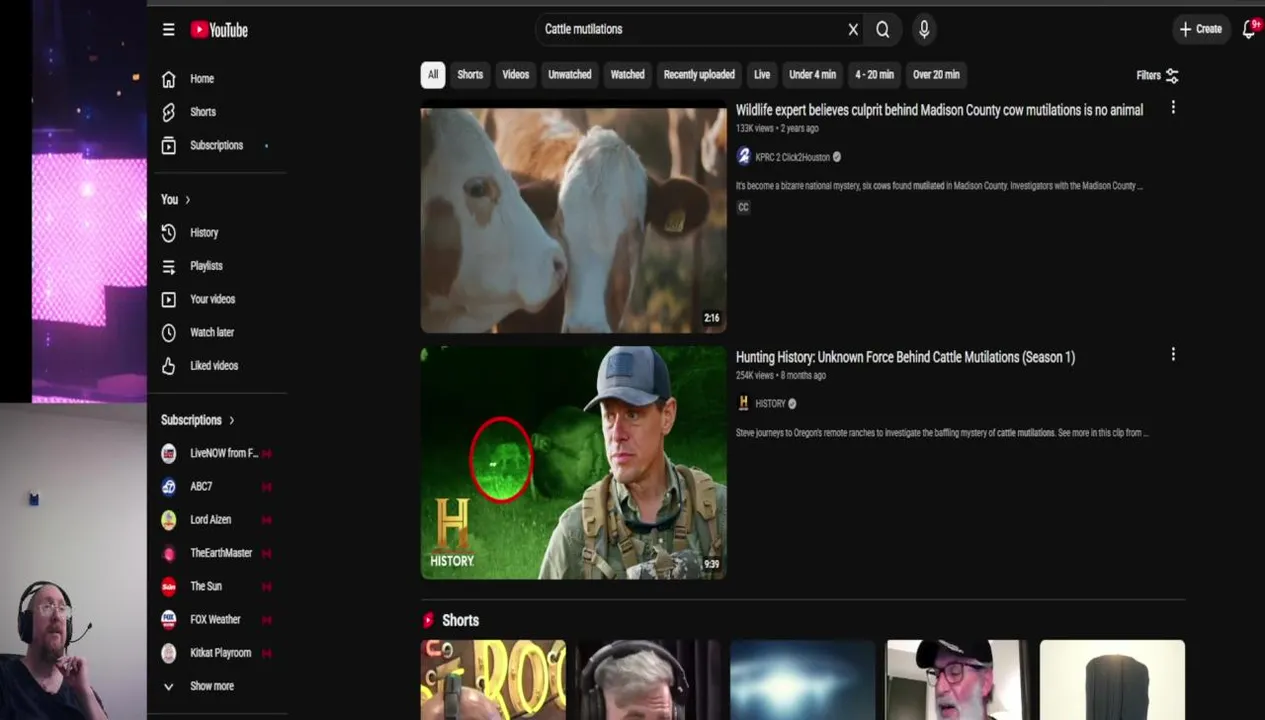1265x720 pixels.
Task: Open FOX Weather channel subscription
Action: pos(217,619)
